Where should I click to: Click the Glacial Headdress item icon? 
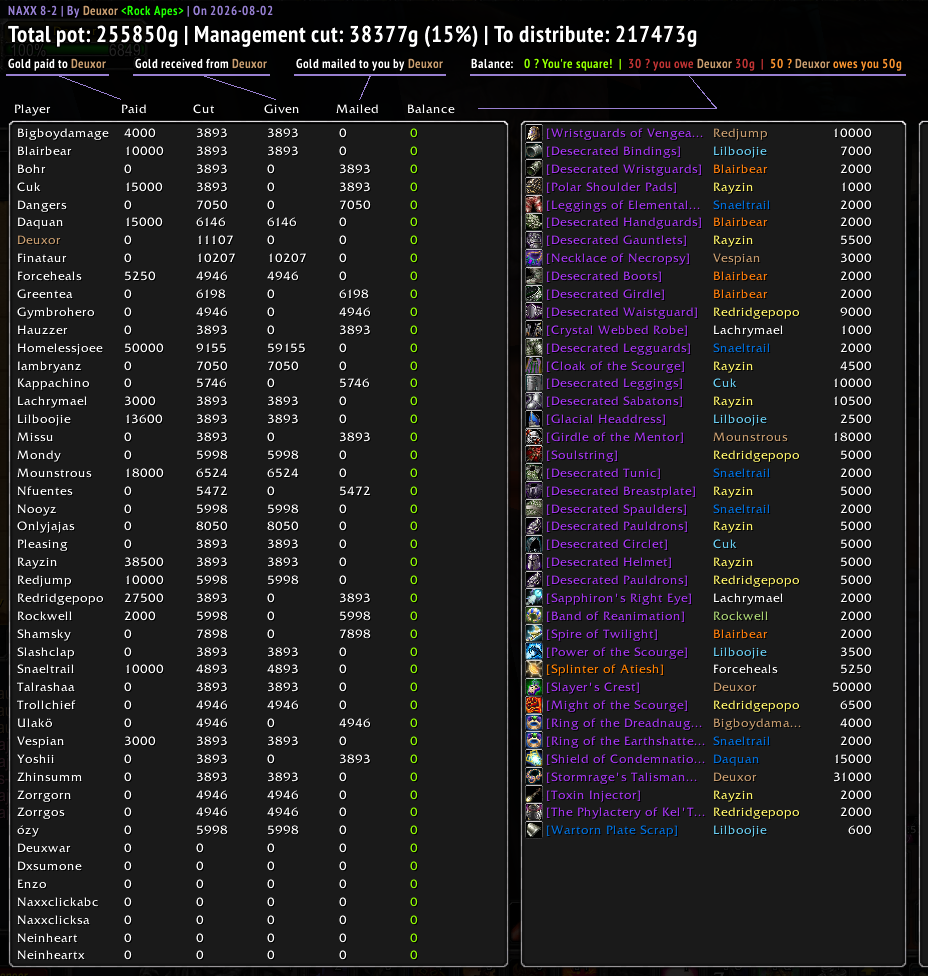coord(534,420)
